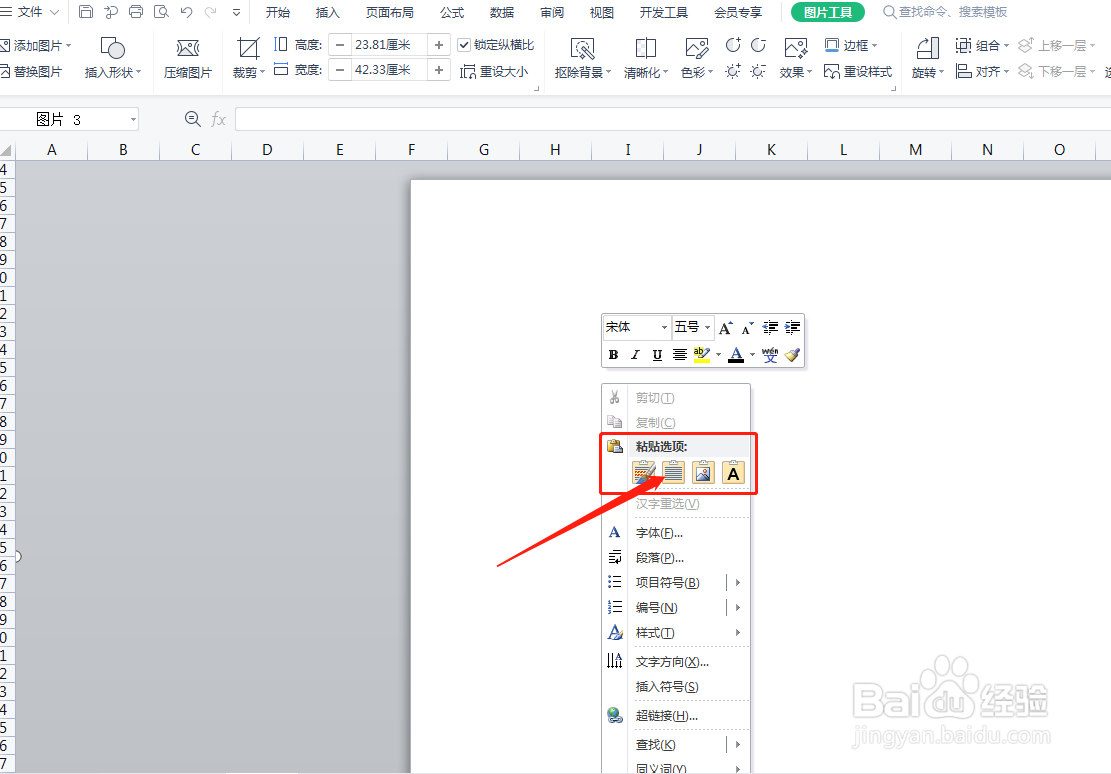The width and height of the screenshot is (1111, 774).
Task: Click the decrease brightness sun icon
Action: click(x=758, y=71)
